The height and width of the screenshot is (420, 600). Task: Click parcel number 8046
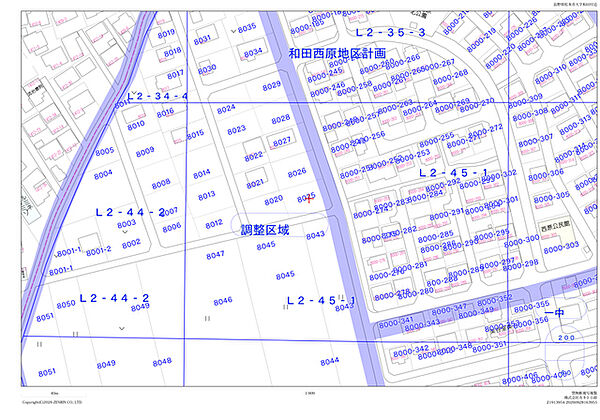pyautogui.click(x=223, y=301)
